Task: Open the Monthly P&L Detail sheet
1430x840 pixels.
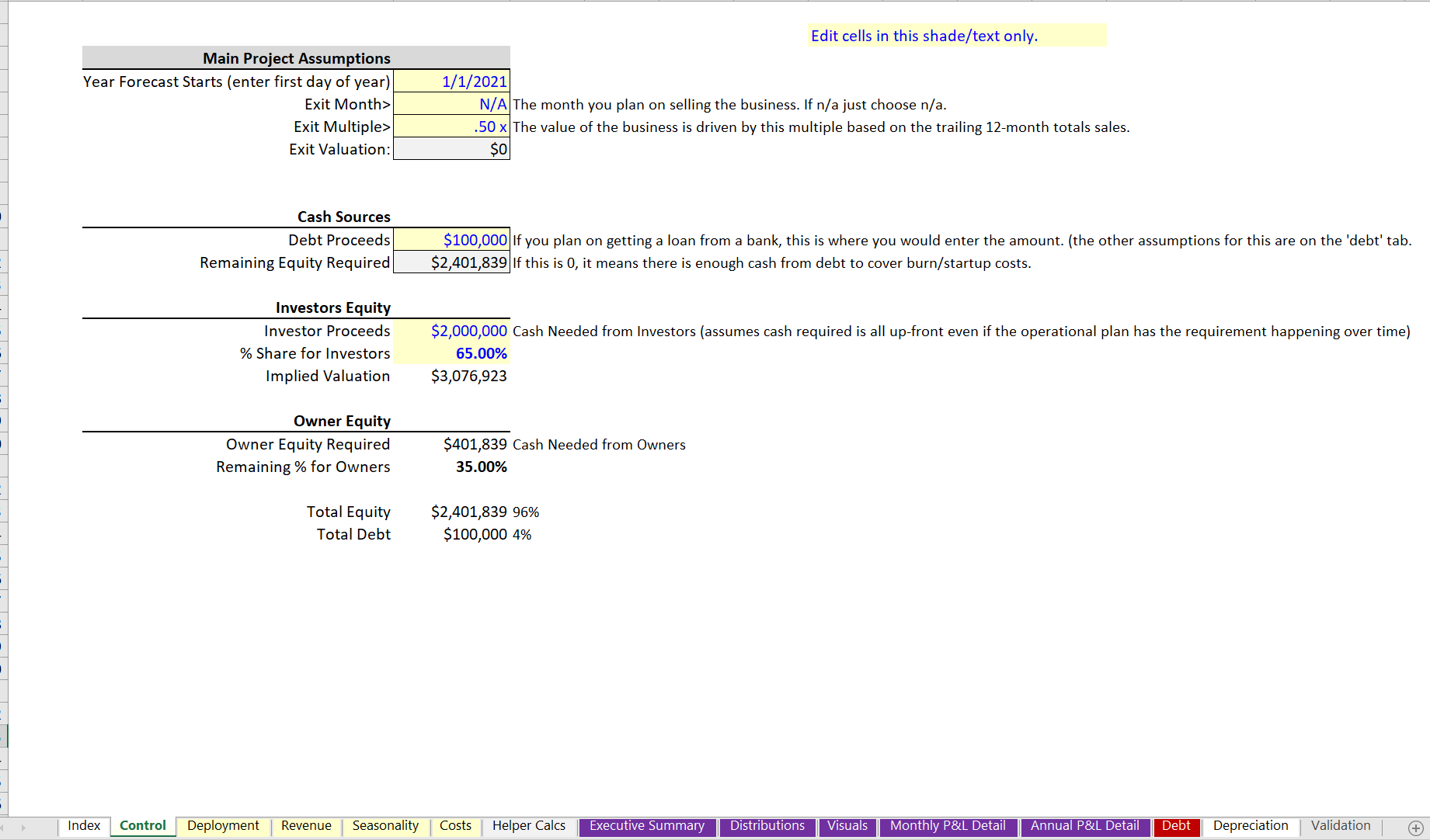Action: tap(947, 826)
